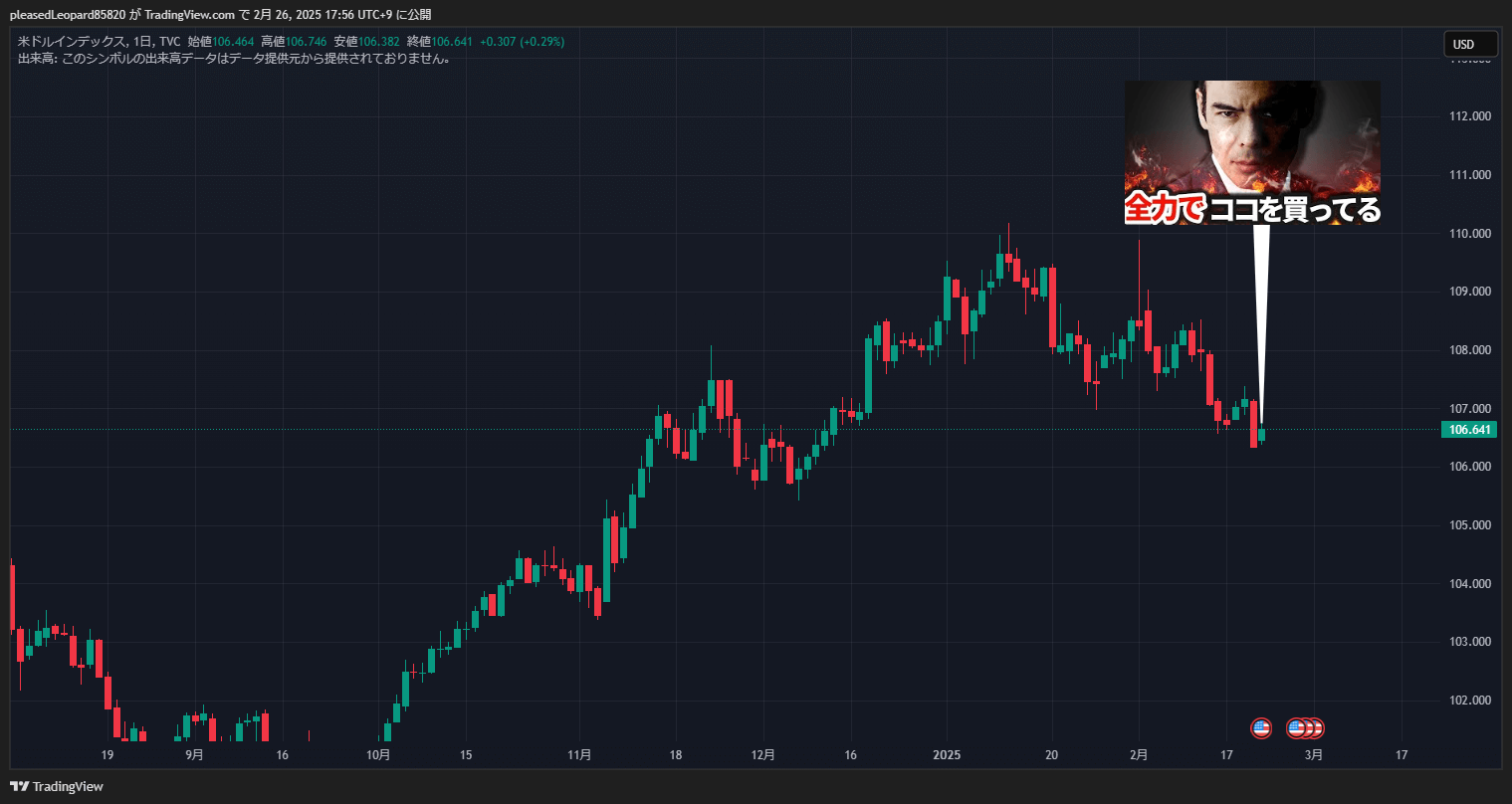Open the pleasedLeopard85820 user profile
1512x804 pixels.
tap(67, 14)
